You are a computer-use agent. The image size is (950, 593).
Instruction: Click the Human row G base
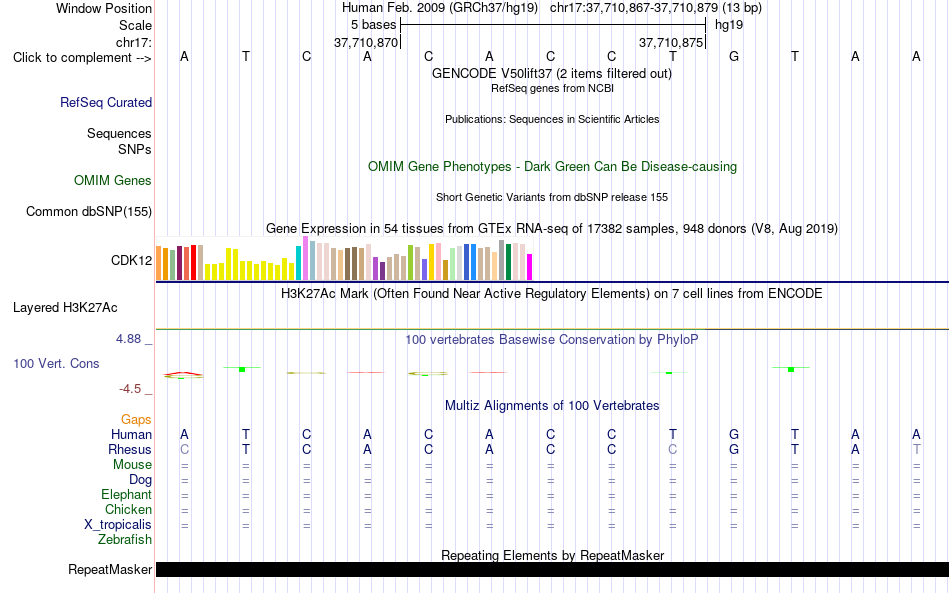[734, 434]
